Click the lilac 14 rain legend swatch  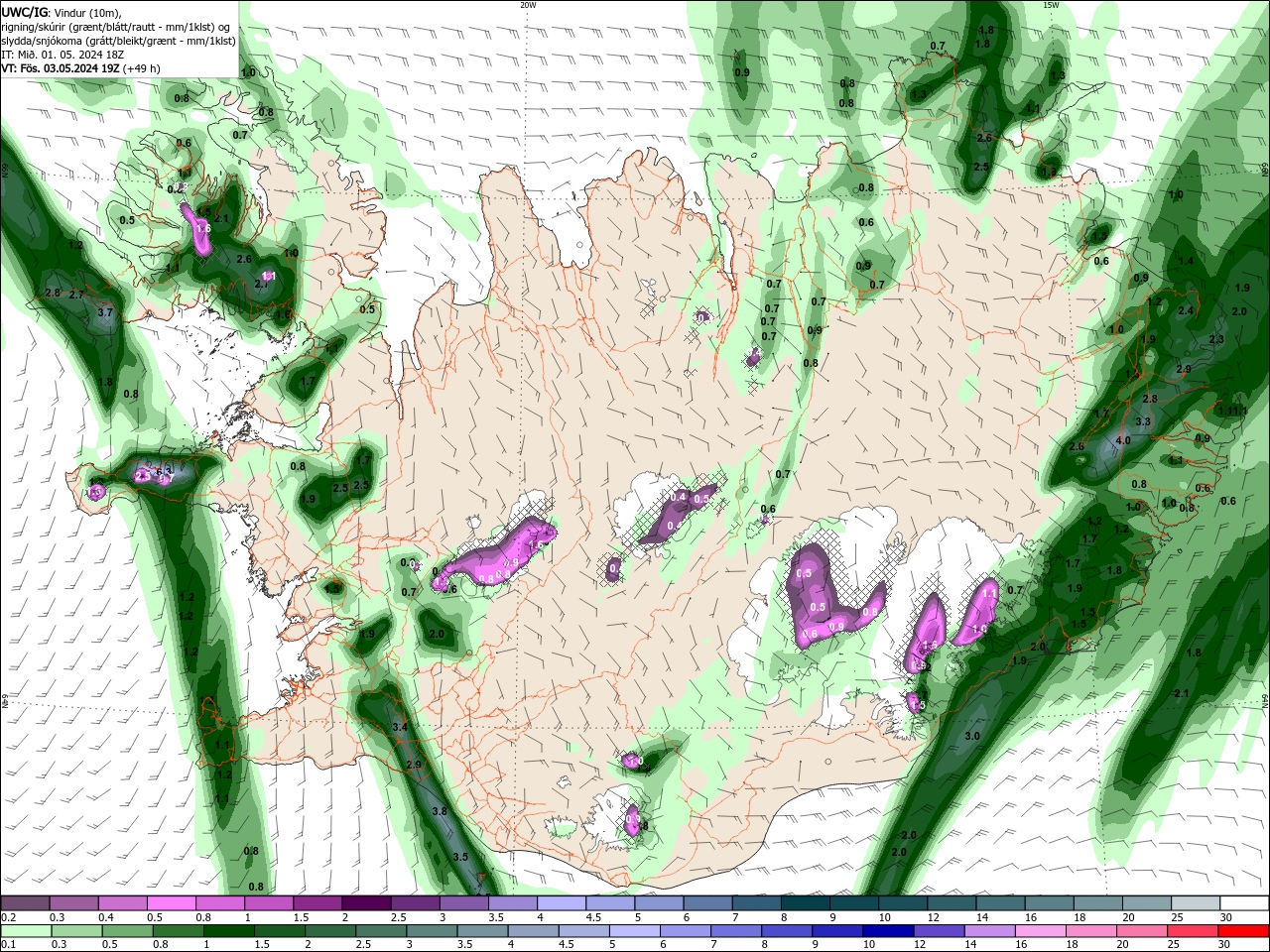point(990,931)
